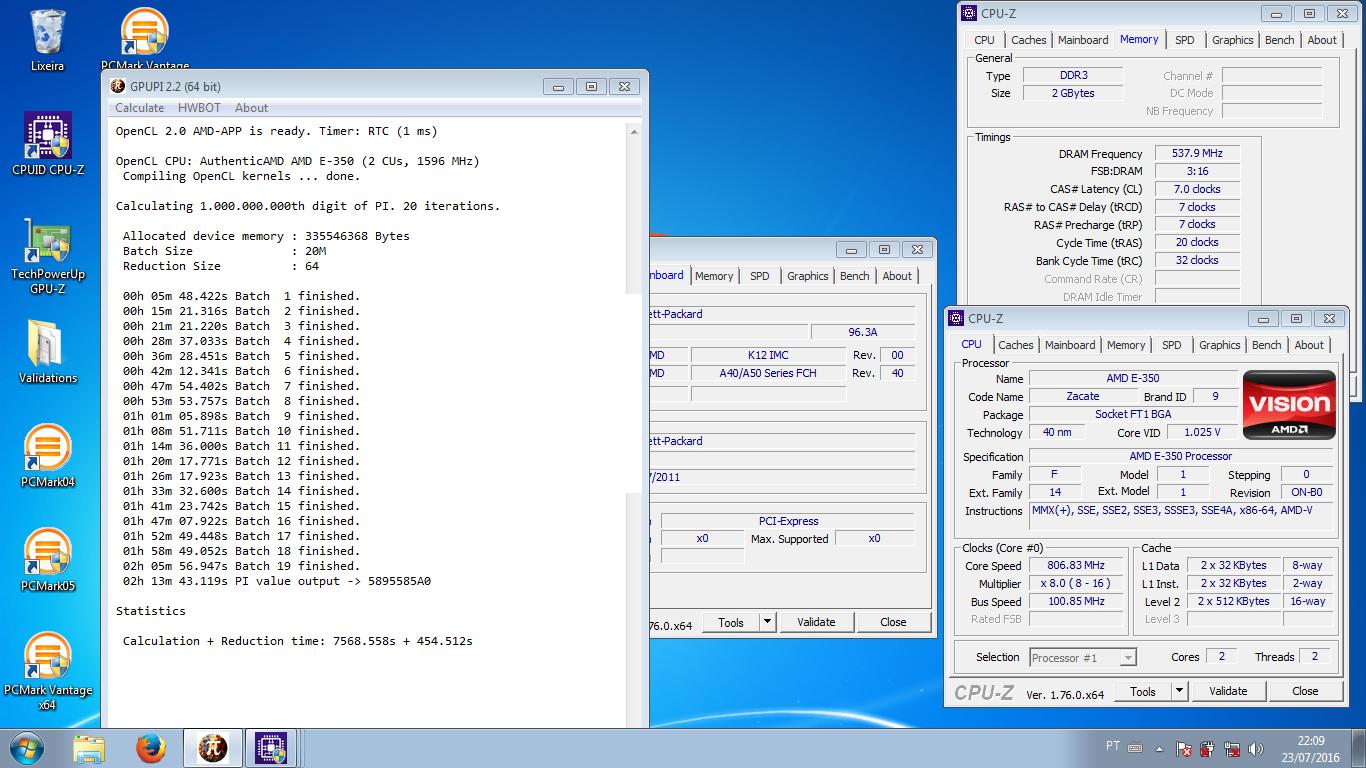The height and width of the screenshot is (768, 1366).
Task: Click the on-screen keyboard tray icon
Action: click(x=1135, y=746)
